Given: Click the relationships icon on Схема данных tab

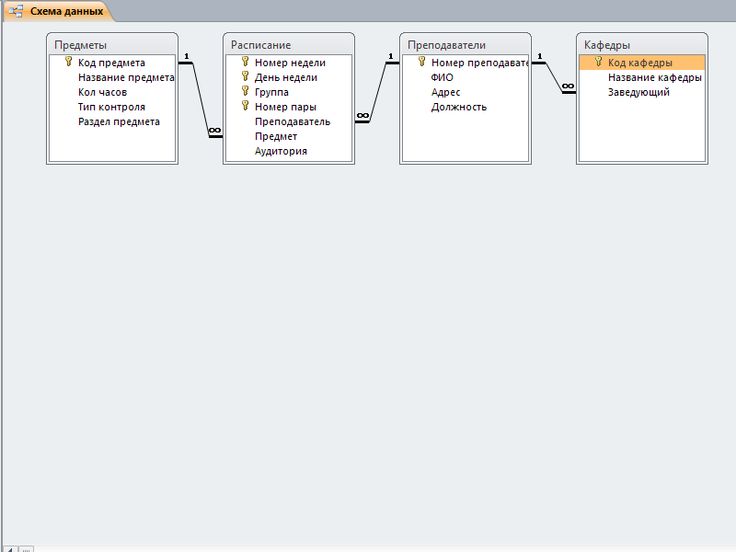Looking at the screenshot, I should (16, 11).
